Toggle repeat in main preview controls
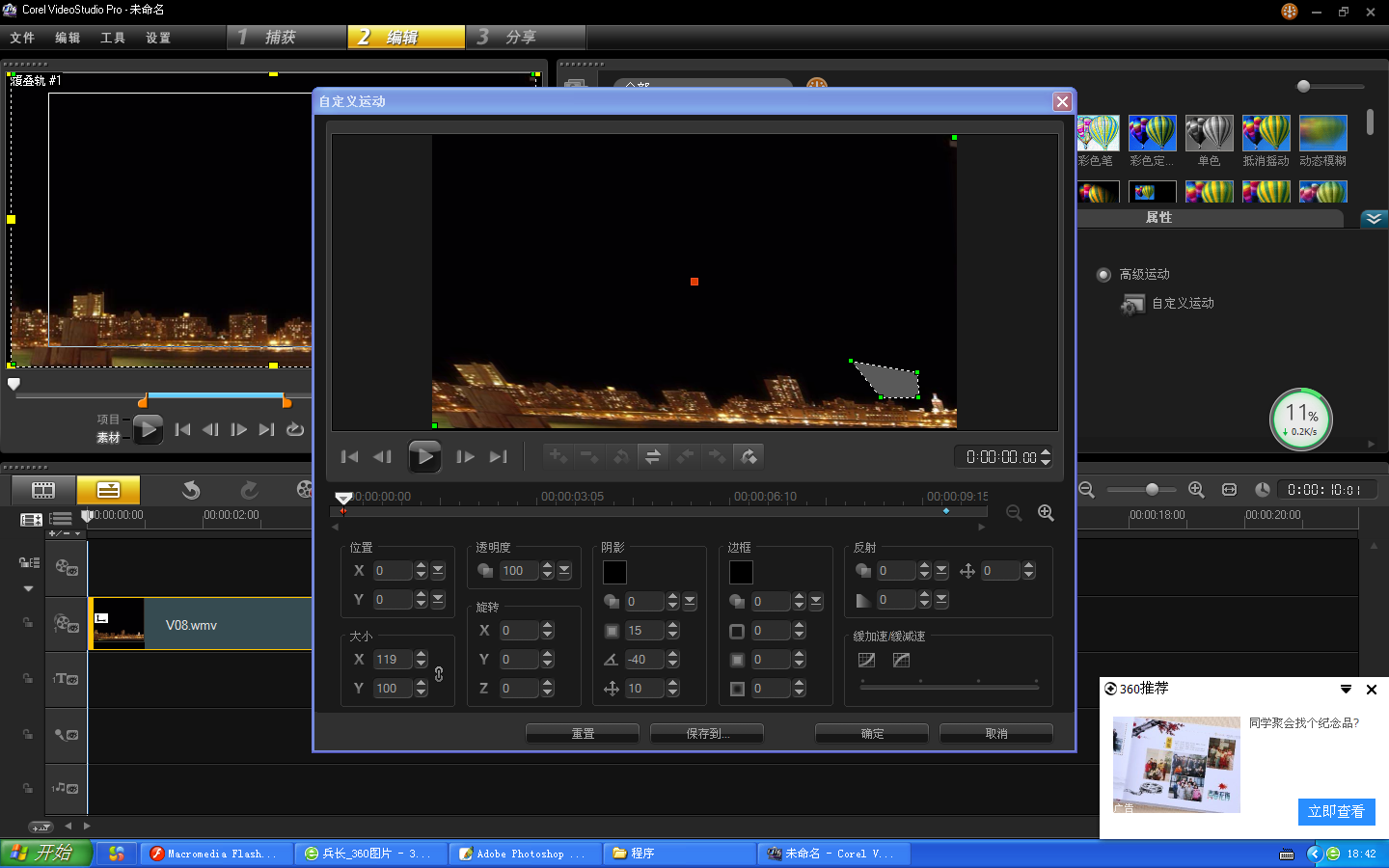 pos(295,429)
